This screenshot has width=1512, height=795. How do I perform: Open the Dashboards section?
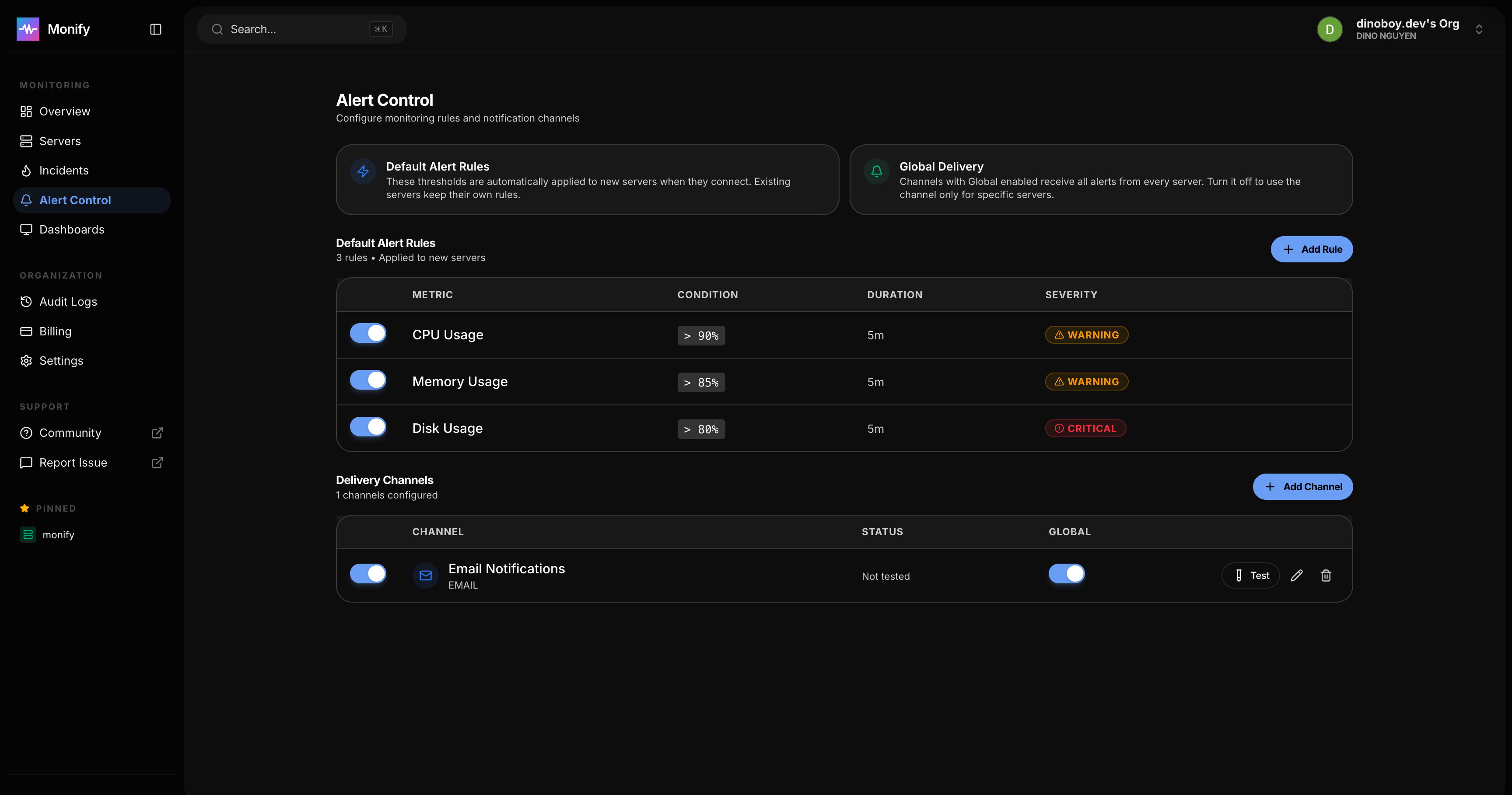tap(72, 230)
